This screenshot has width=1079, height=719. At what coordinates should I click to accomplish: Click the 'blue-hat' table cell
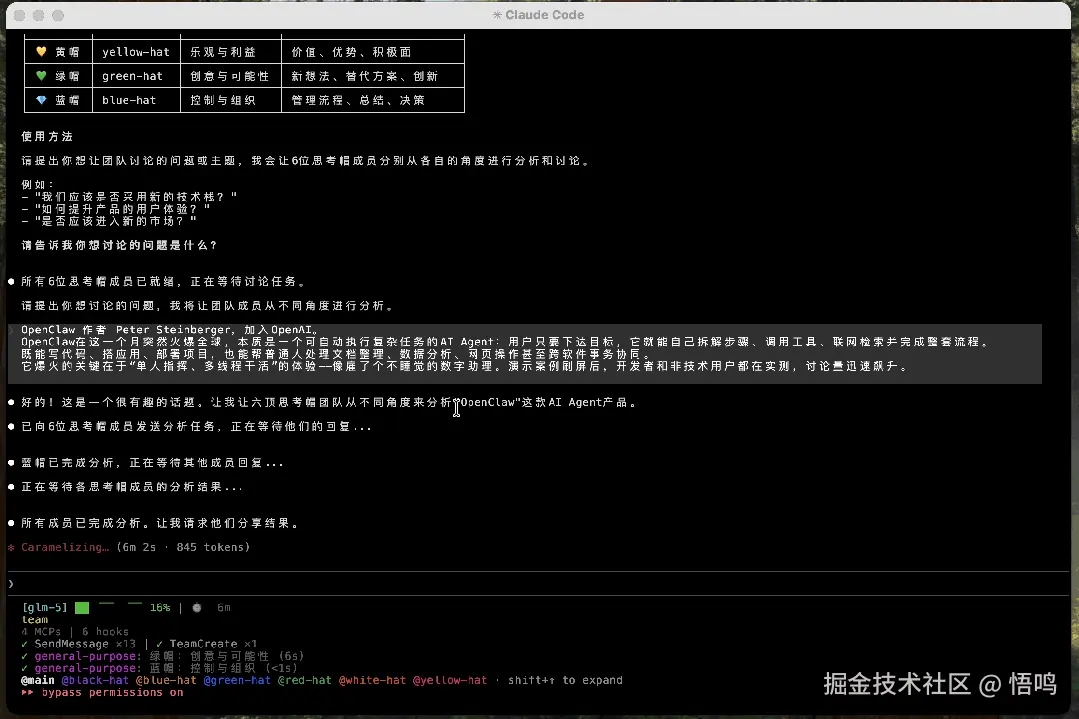(x=136, y=100)
